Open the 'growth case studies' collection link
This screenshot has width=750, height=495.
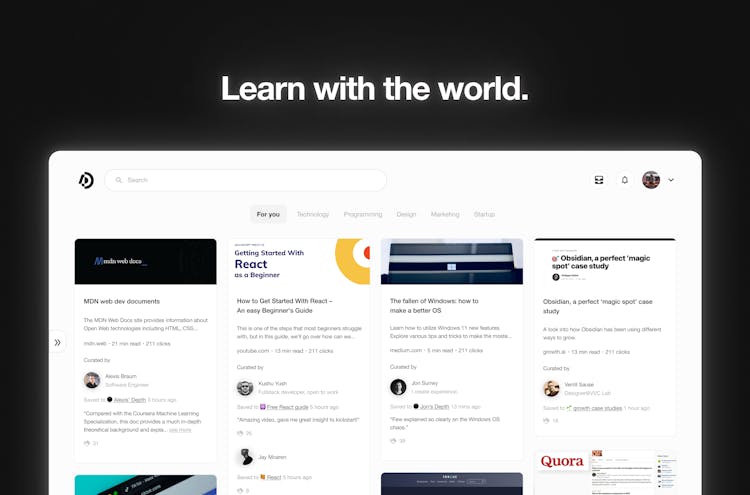597,408
